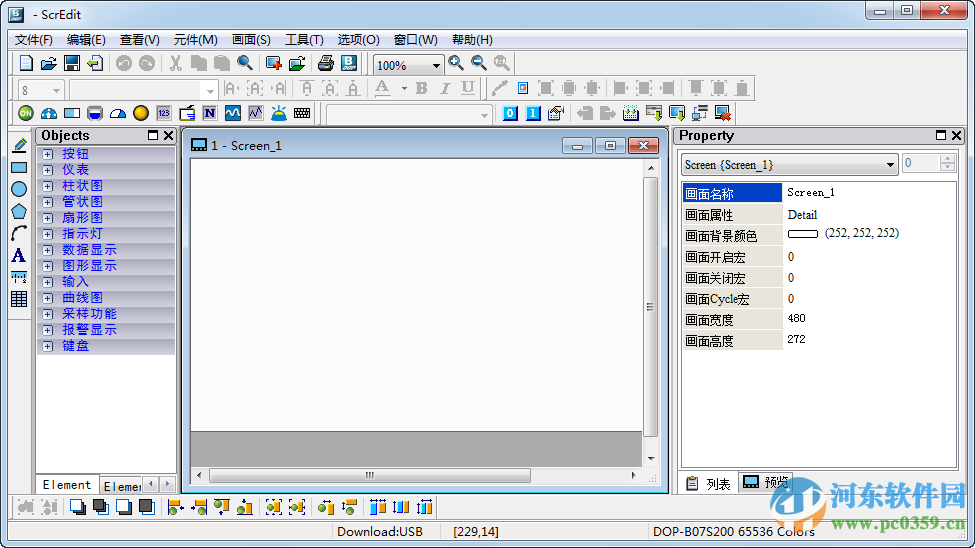Open the 元件(M) menu
975x548 pixels.
195,40
